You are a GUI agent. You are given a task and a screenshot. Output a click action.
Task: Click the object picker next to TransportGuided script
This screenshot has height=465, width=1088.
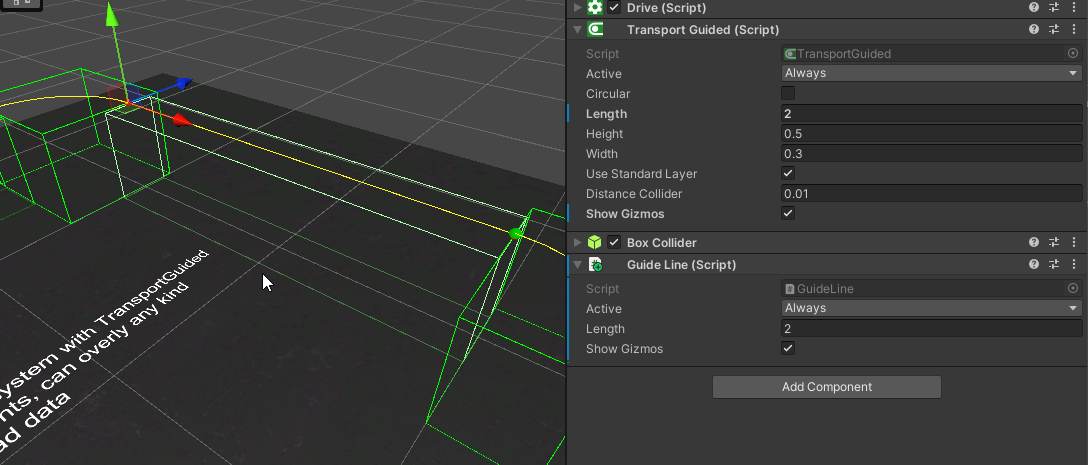1073,54
